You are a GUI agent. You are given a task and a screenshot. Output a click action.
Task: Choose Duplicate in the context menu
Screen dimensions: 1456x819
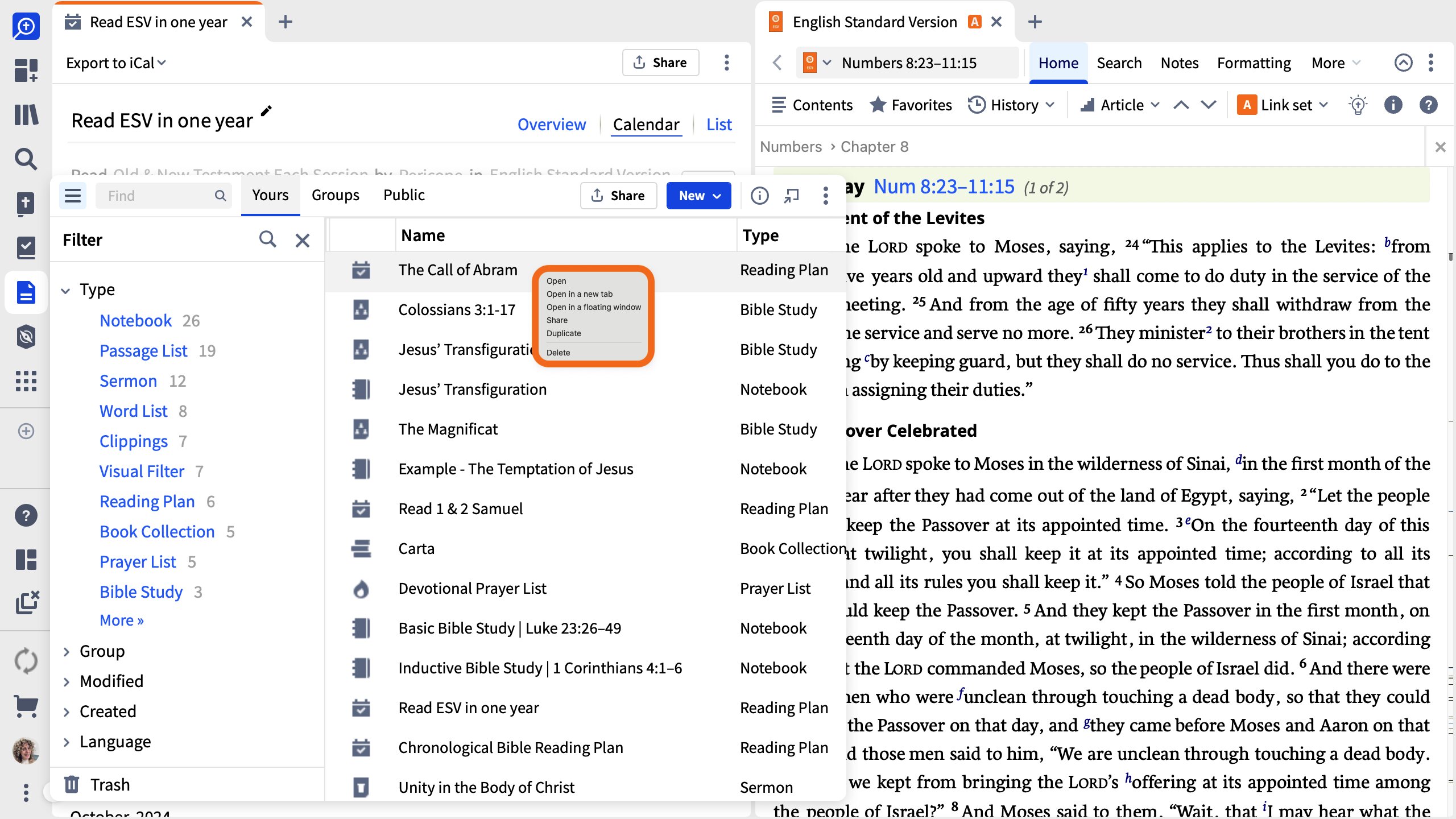564,333
